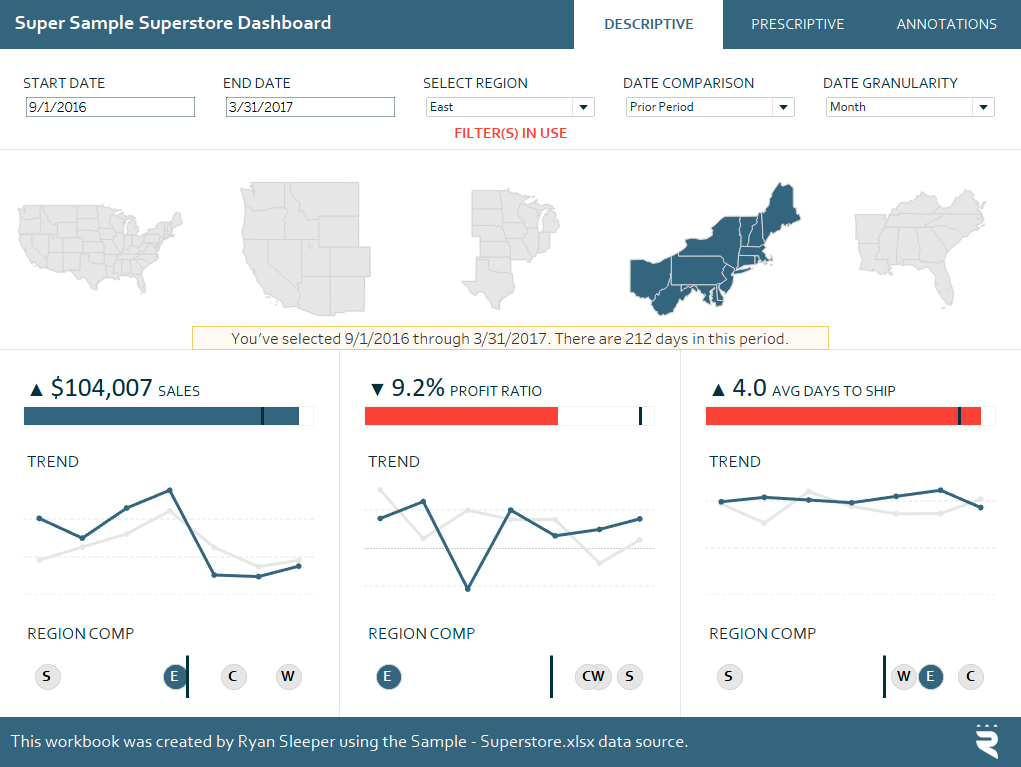The width and height of the screenshot is (1021, 767).
Task: Toggle the CW marker under Profit Ratio
Action: coord(593,676)
